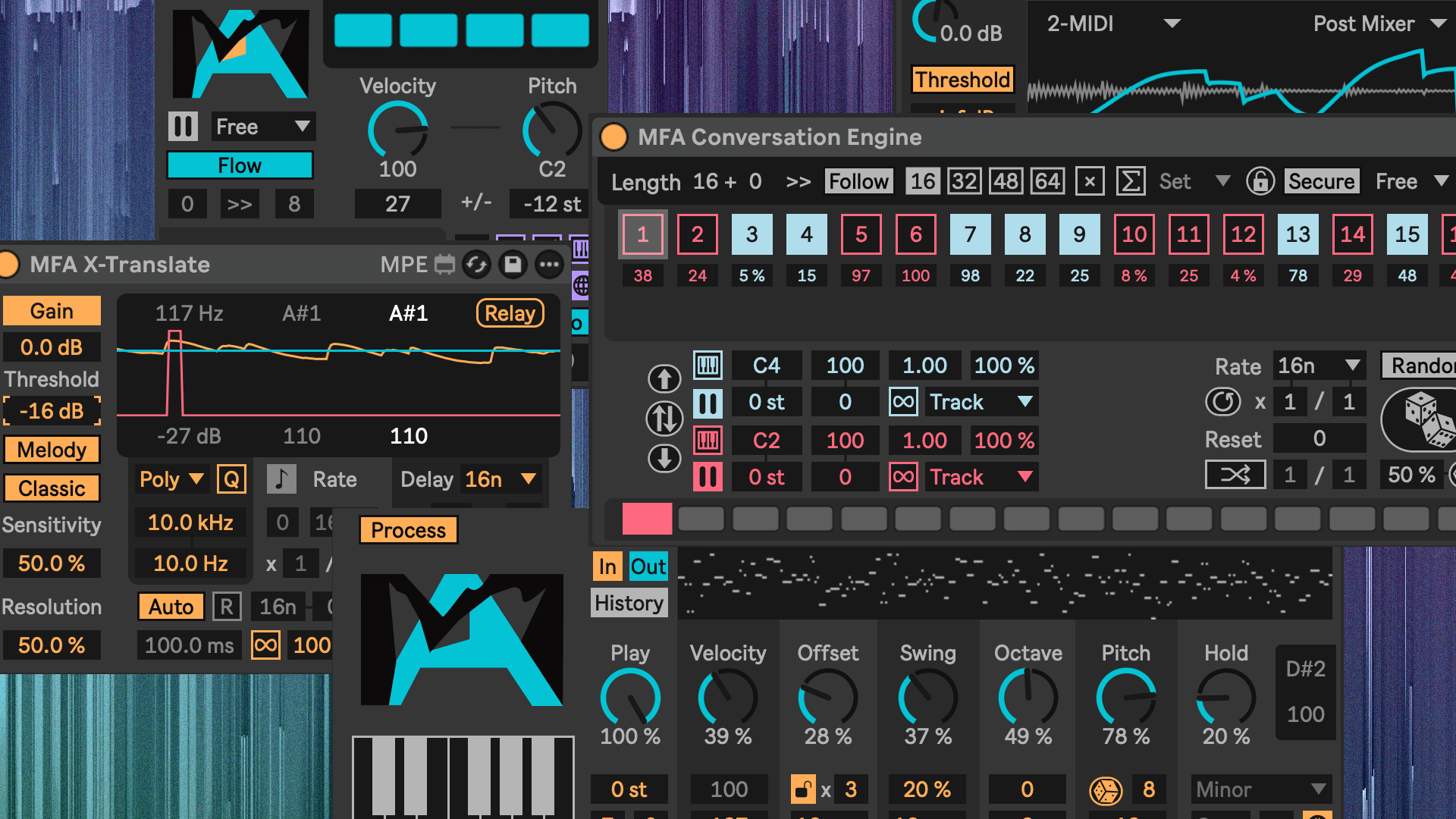Toggle the MFA Conversation Engine device on/off
Viewport: 1456px width, 819px height.
(613, 137)
